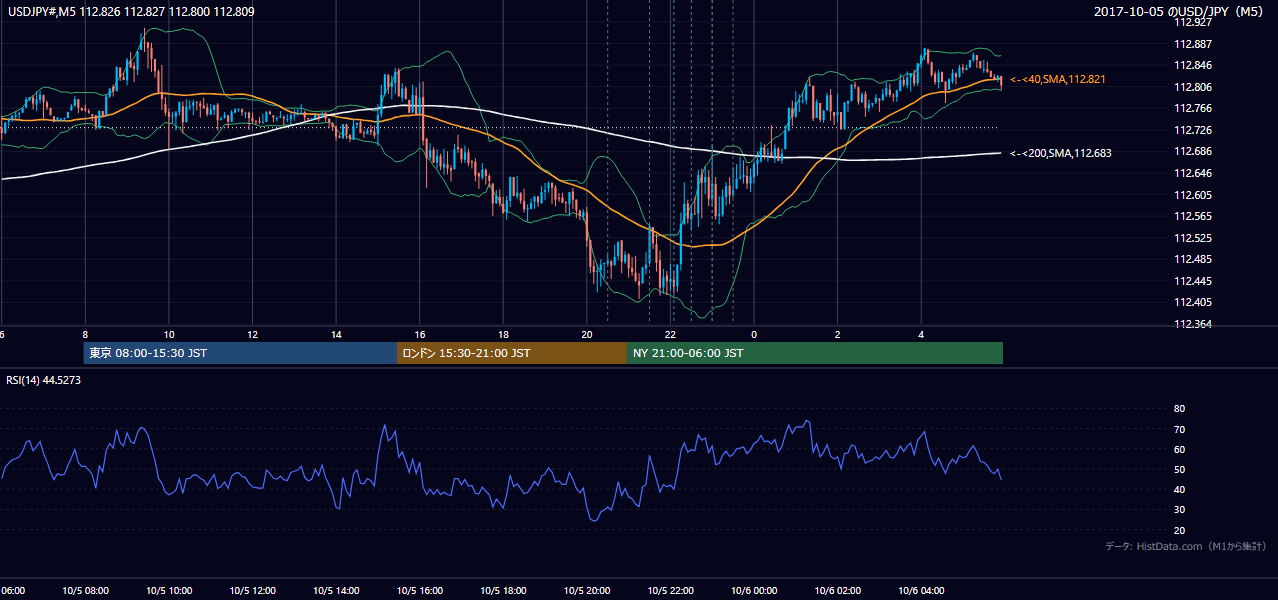Click hour label 4 under the price chart
This screenshot has width=1278, height=600.
coord(922,334)
